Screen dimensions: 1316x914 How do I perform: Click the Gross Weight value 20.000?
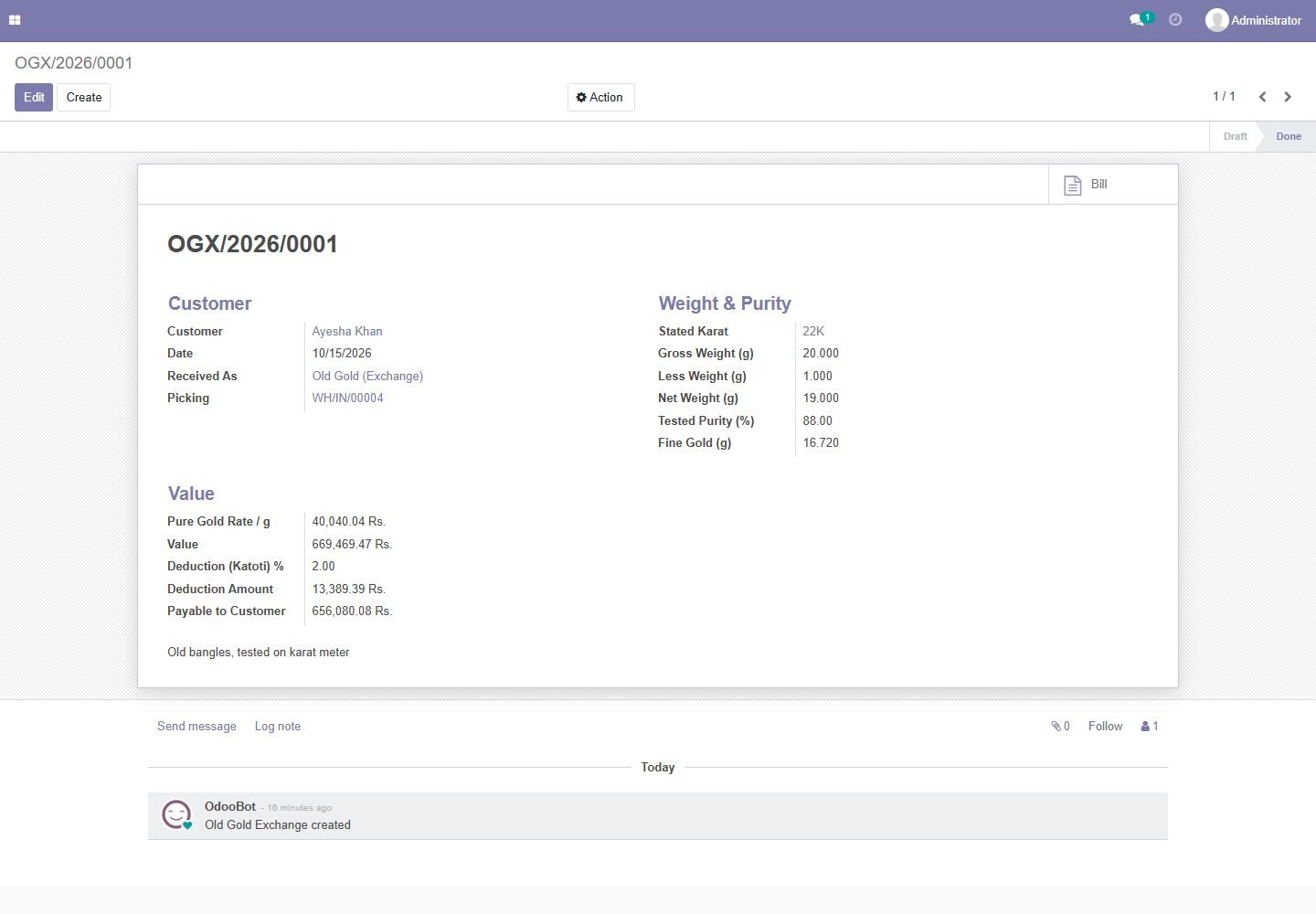821,354
